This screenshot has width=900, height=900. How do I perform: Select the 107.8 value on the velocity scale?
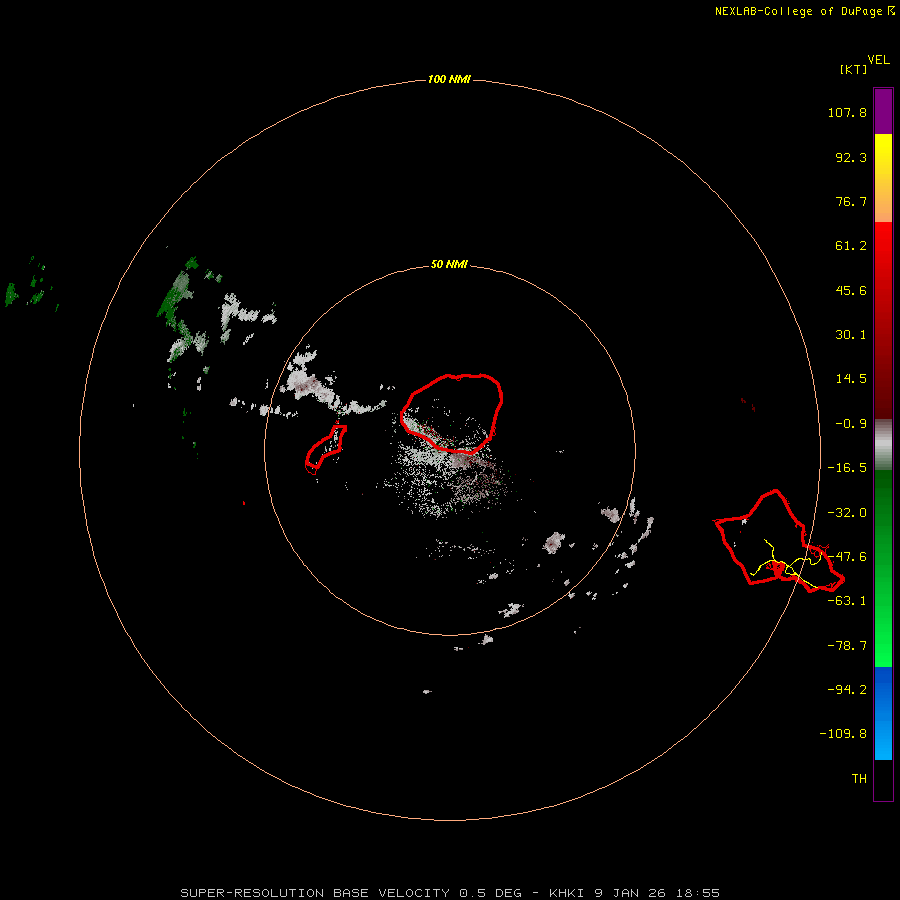pos(847,112)
